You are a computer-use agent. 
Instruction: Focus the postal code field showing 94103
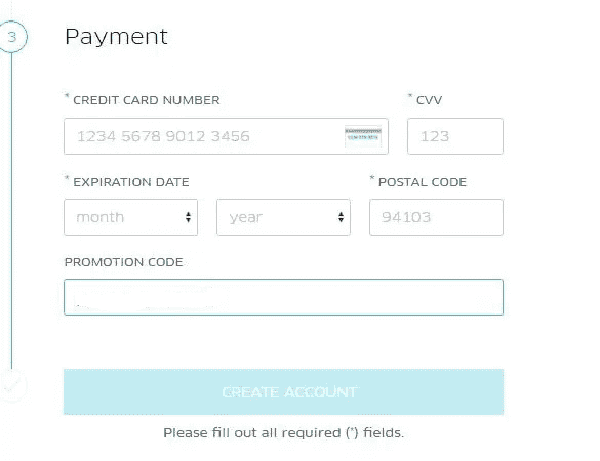tap(436, 217)
